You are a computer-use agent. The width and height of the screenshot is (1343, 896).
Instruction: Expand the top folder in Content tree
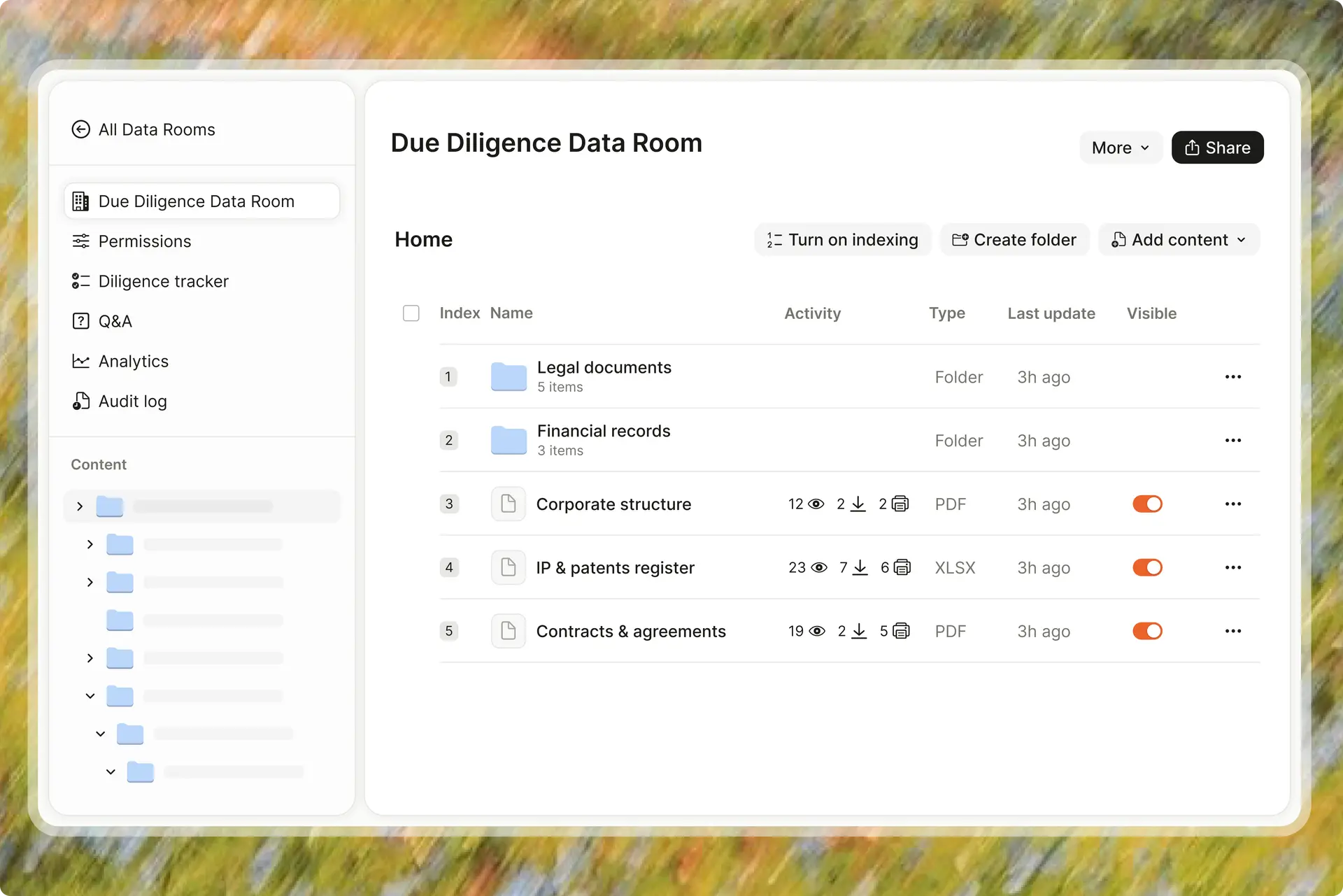(80, 506)
